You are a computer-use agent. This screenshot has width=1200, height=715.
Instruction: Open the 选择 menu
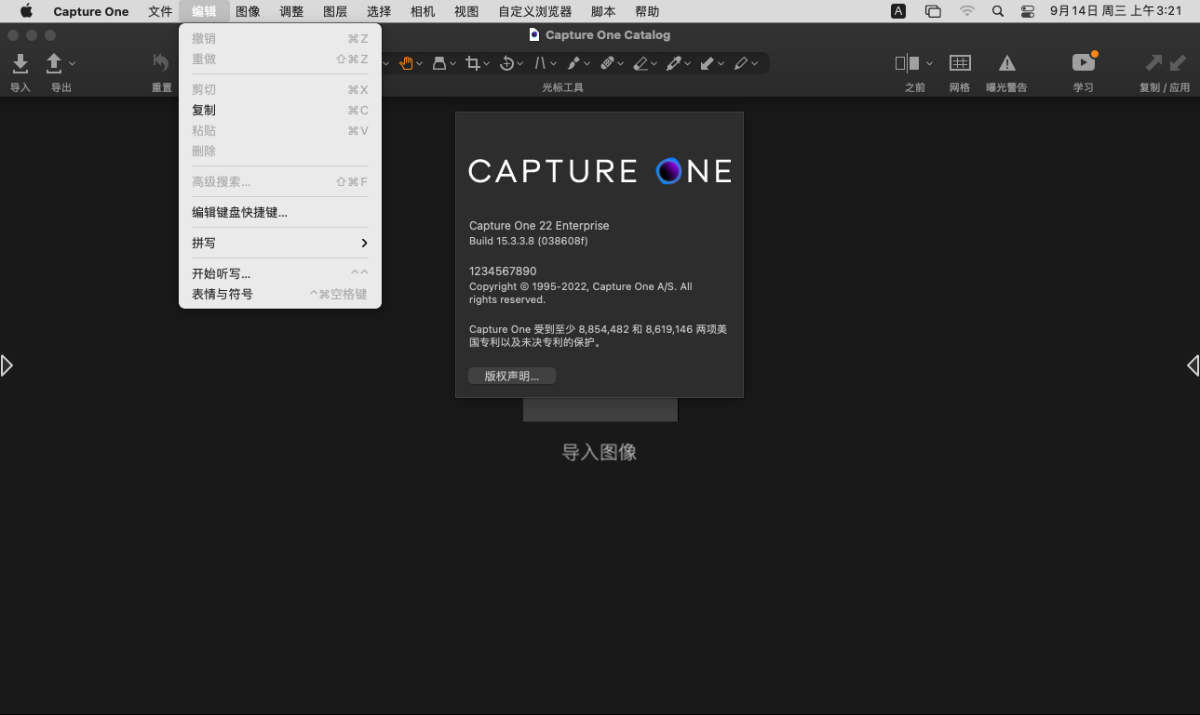click(x=379, y=11)
